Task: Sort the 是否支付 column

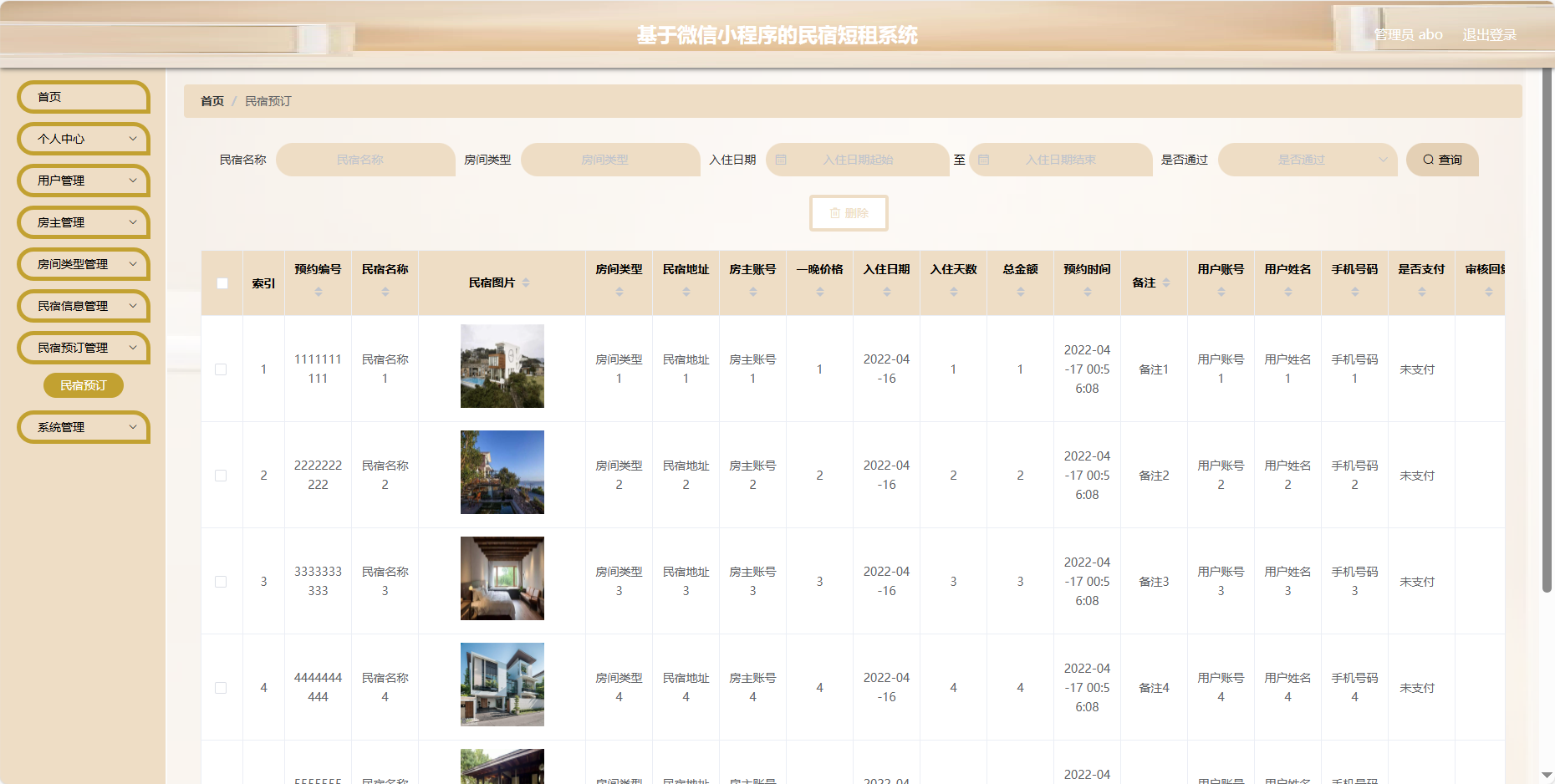Action: [1421, 292]
